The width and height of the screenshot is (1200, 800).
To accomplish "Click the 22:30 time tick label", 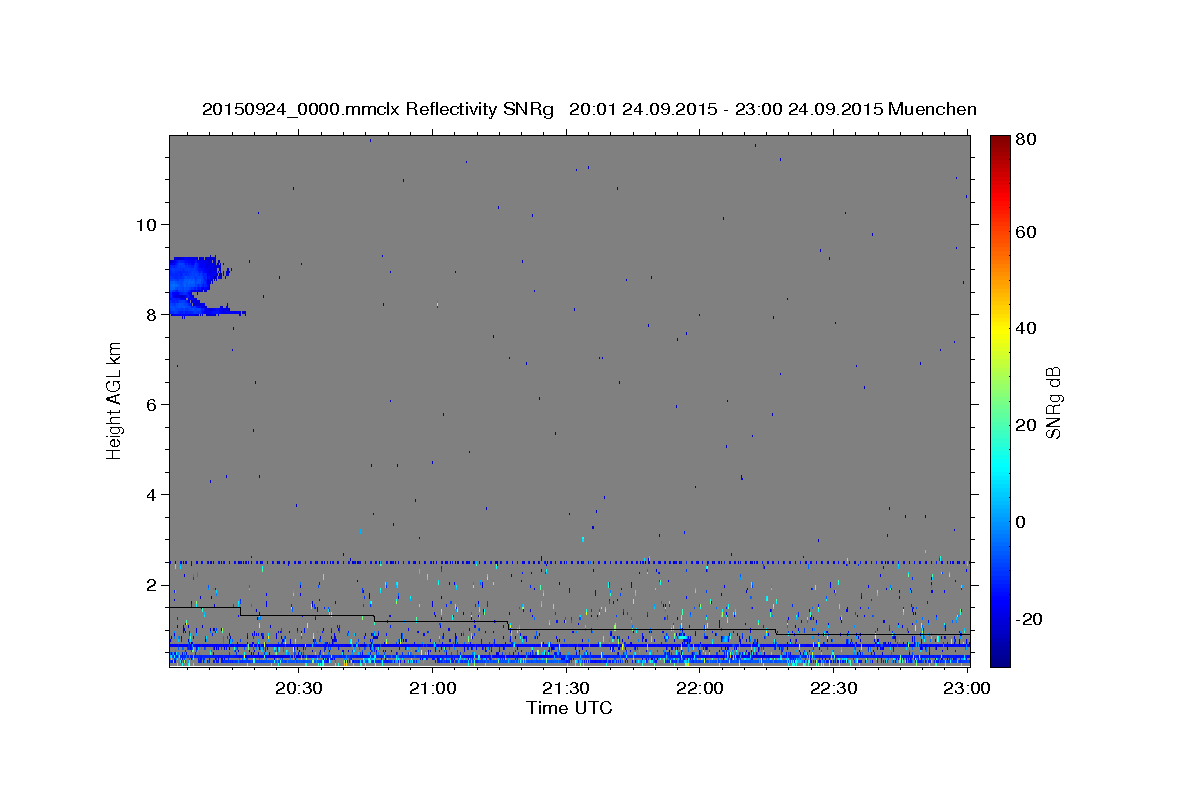I will (x=834, y=688).
